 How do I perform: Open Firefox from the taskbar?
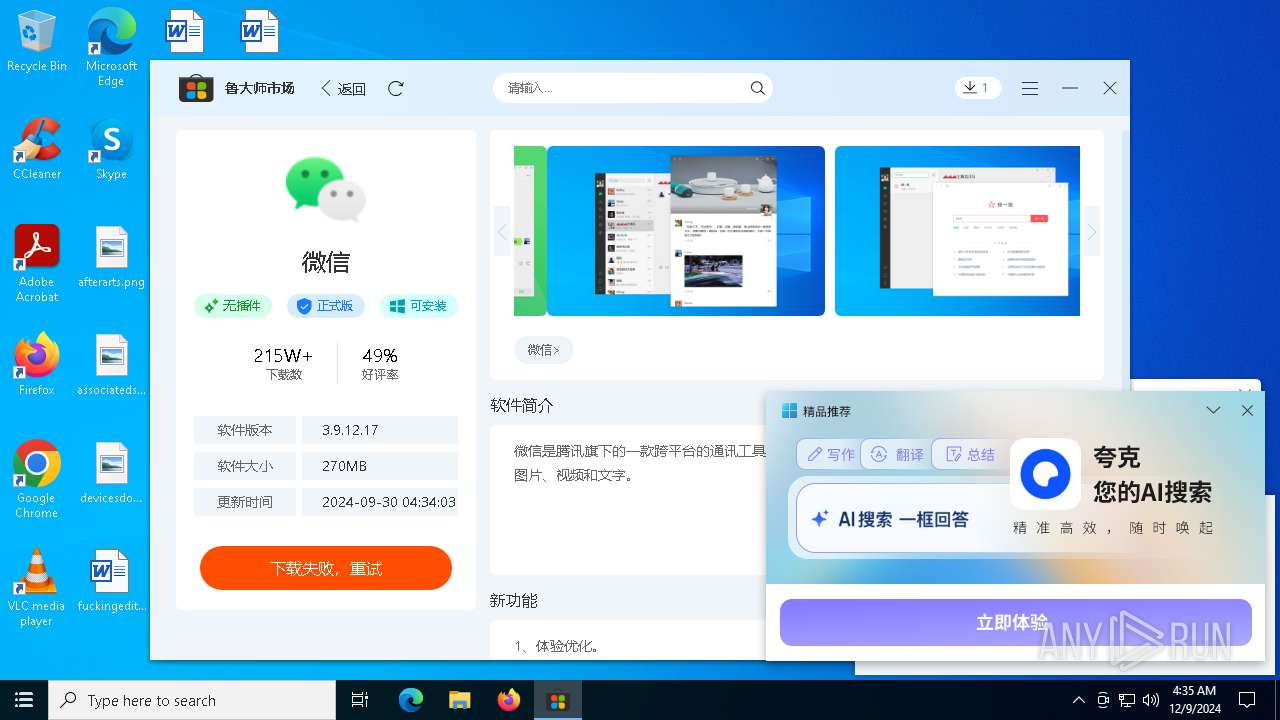tap(509, 700)
